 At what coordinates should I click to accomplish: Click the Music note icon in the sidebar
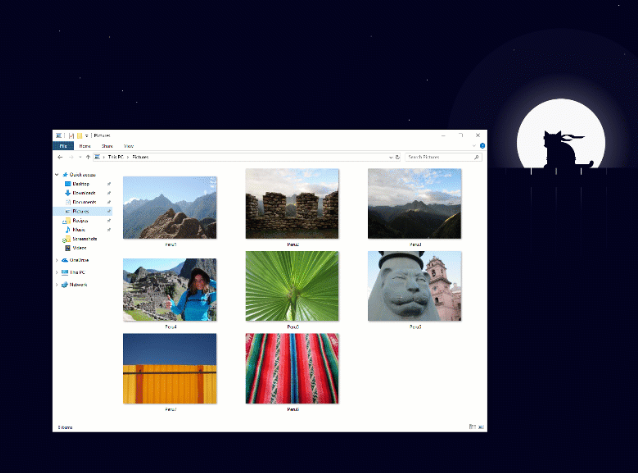click(68, 230)
